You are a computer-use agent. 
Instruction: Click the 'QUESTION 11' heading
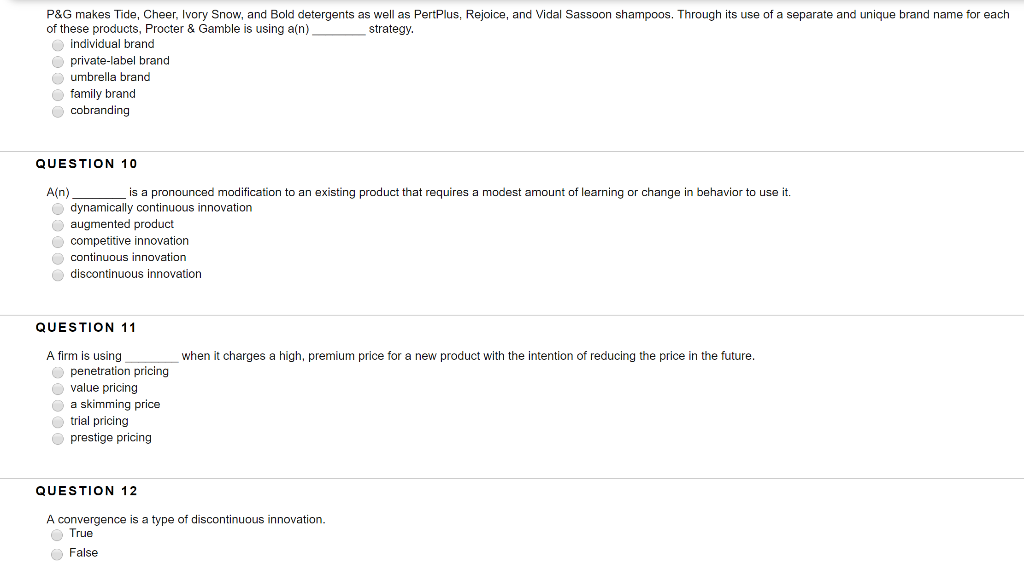tap(86, 328)
